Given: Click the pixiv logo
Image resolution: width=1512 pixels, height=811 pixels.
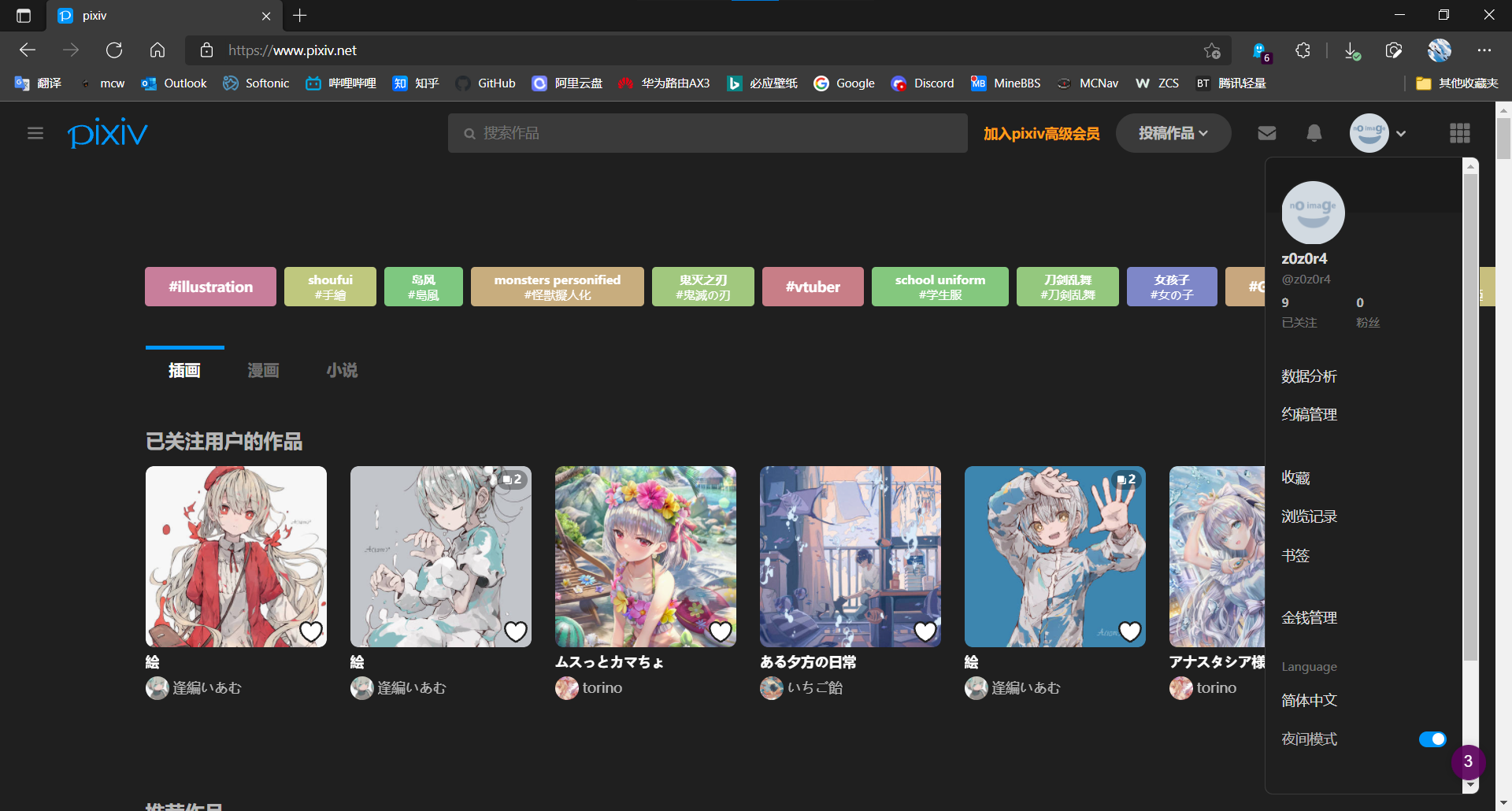Looking at the screenshot, I should tap(108, 133).
